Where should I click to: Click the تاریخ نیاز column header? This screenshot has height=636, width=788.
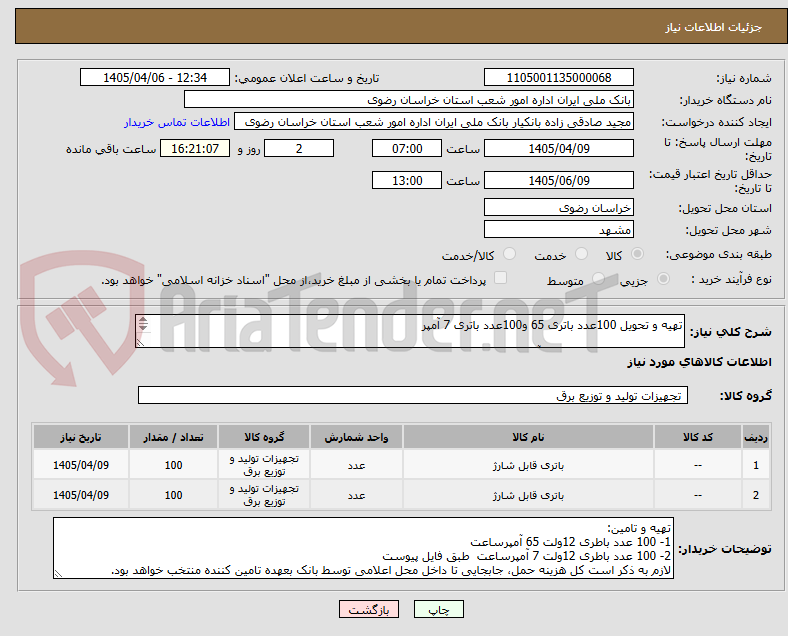pos(81,437)
